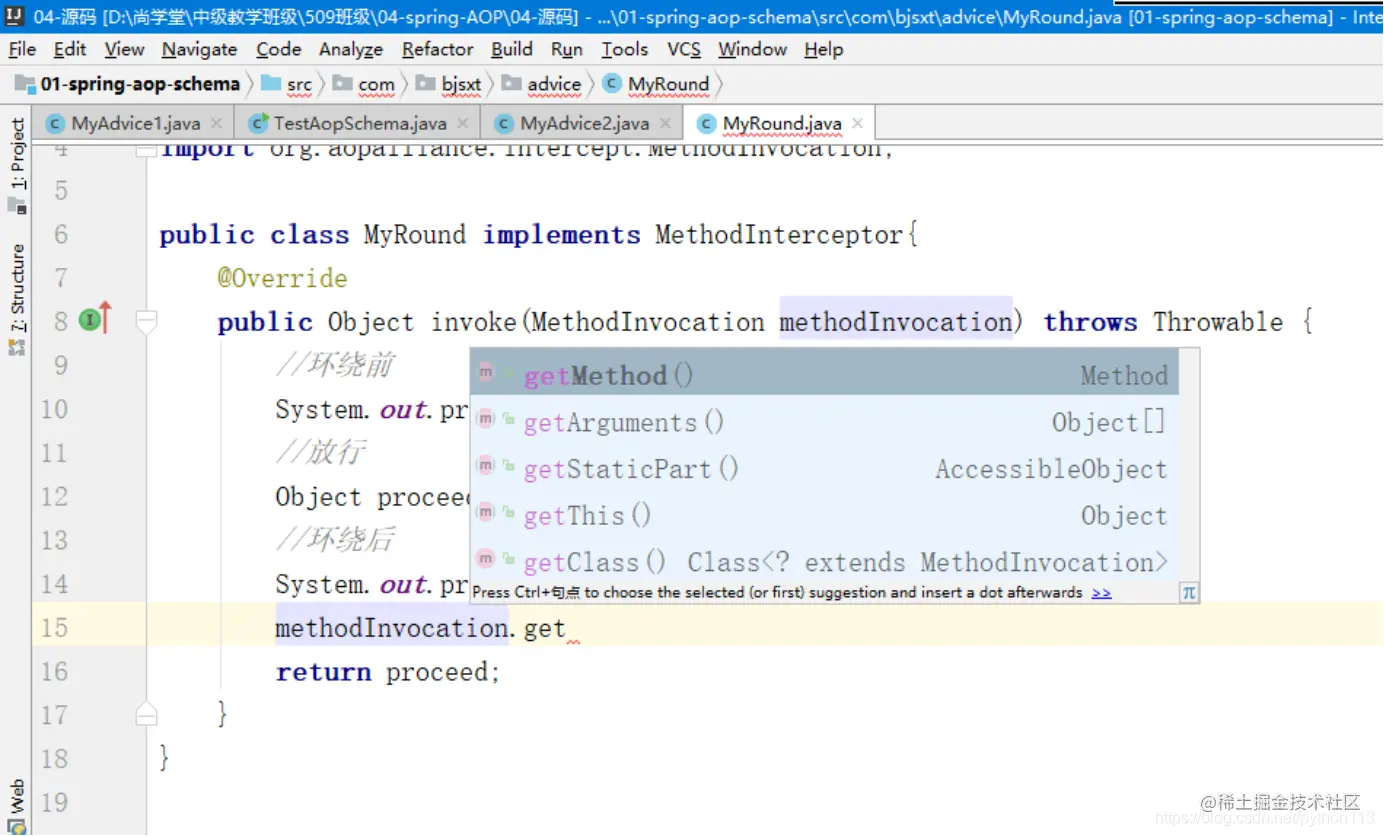Place cursor after methodInvocation.get on line 15

pos(567,628)
